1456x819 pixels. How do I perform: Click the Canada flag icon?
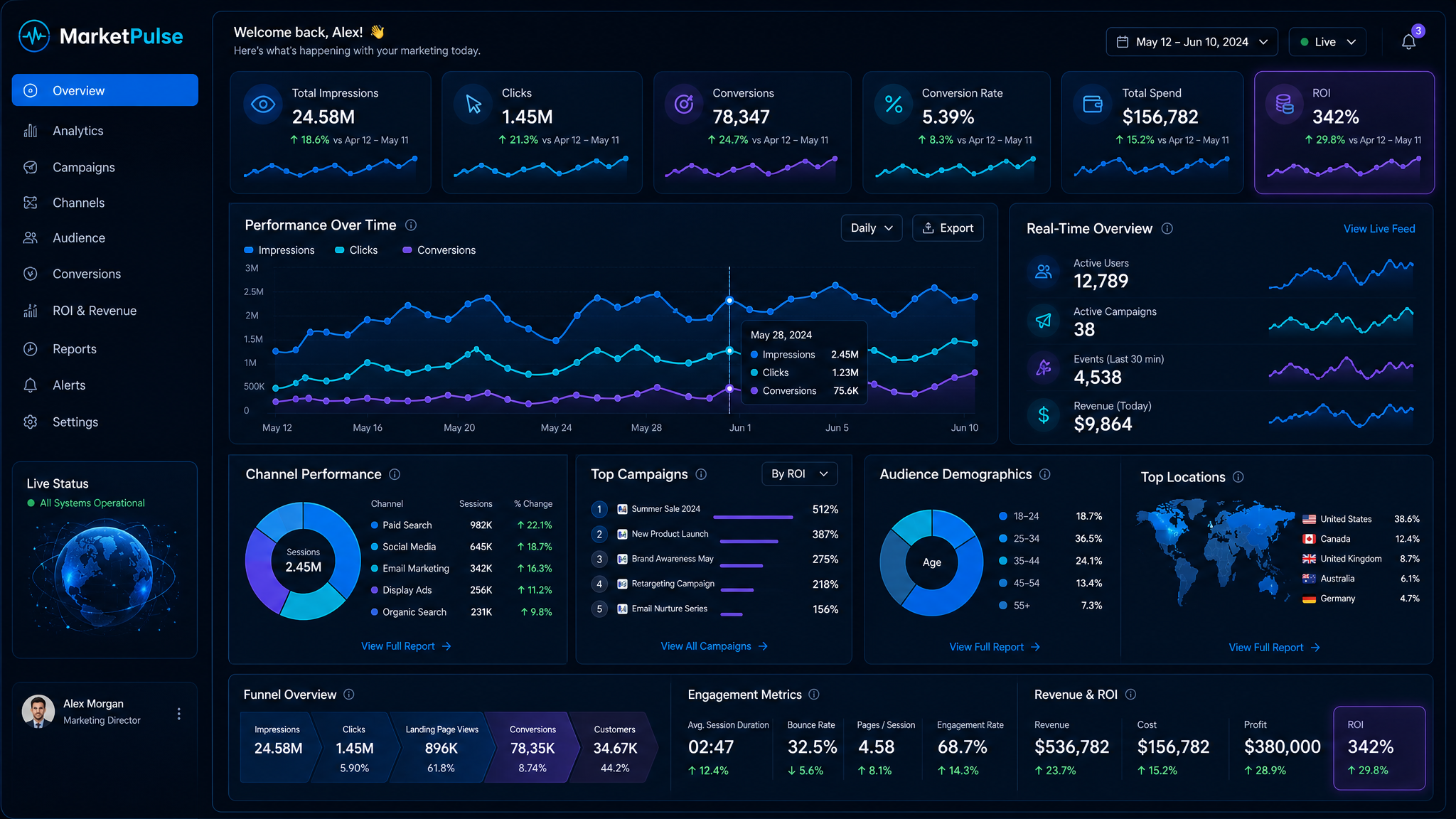point(1309,539)
